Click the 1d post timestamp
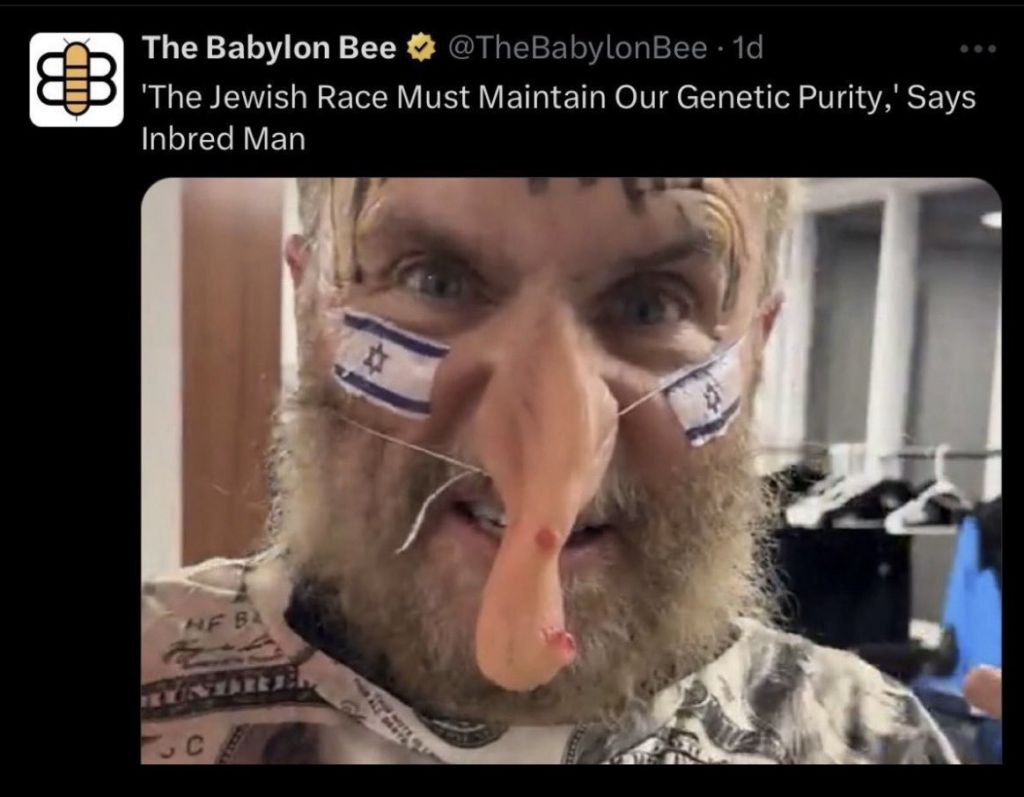The image size is (1024, 797). coord(748,48)
